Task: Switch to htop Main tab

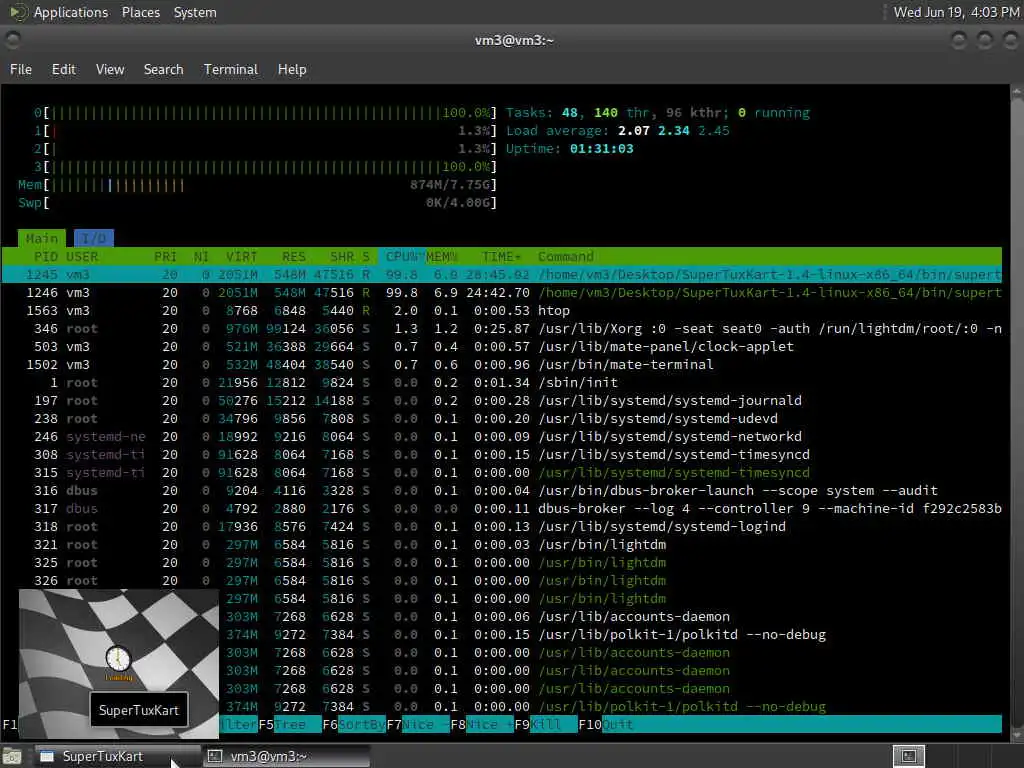Action: coord(42,238)
